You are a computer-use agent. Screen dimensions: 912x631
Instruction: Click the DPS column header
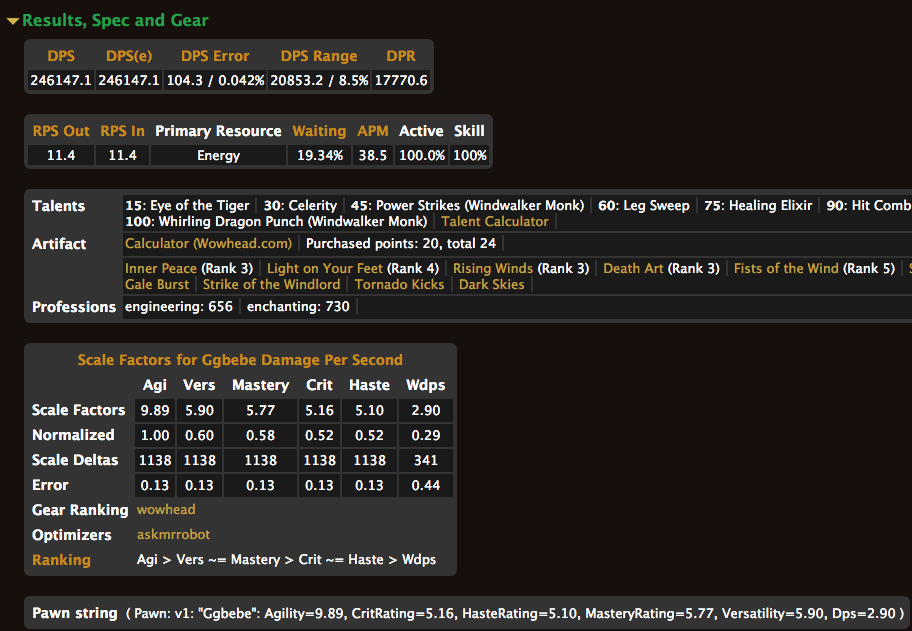(61, 56)
